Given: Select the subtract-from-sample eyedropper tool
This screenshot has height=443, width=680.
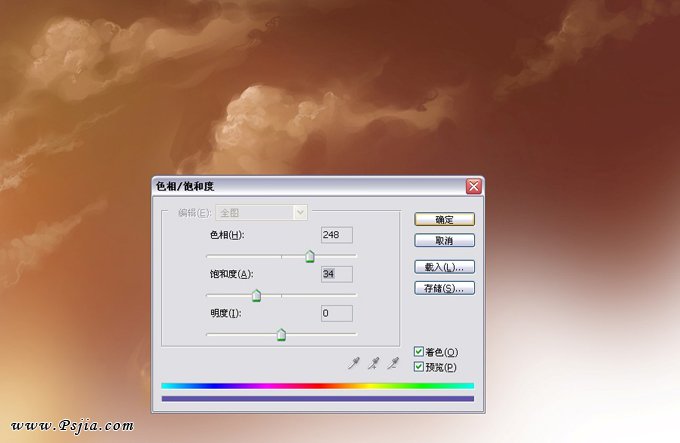Looking at the screenshot, I should tap(393, 363).
